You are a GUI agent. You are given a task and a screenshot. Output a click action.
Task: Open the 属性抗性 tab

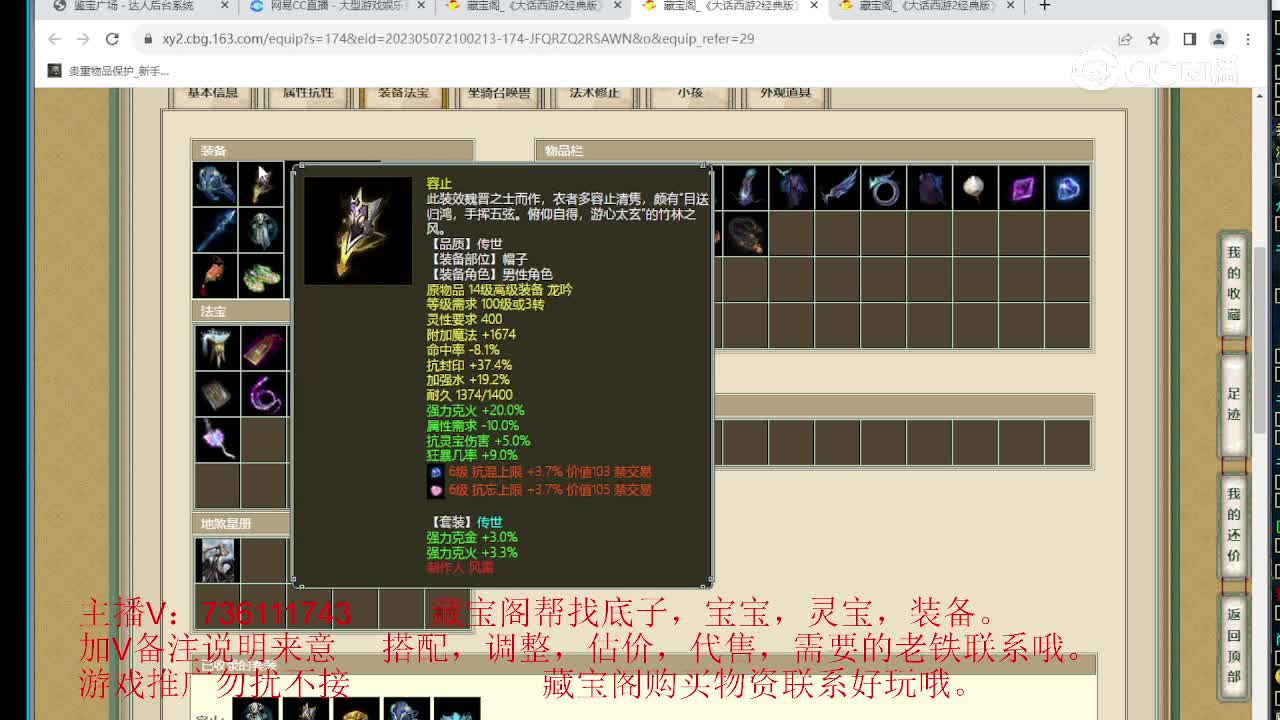tap(308, 94)
